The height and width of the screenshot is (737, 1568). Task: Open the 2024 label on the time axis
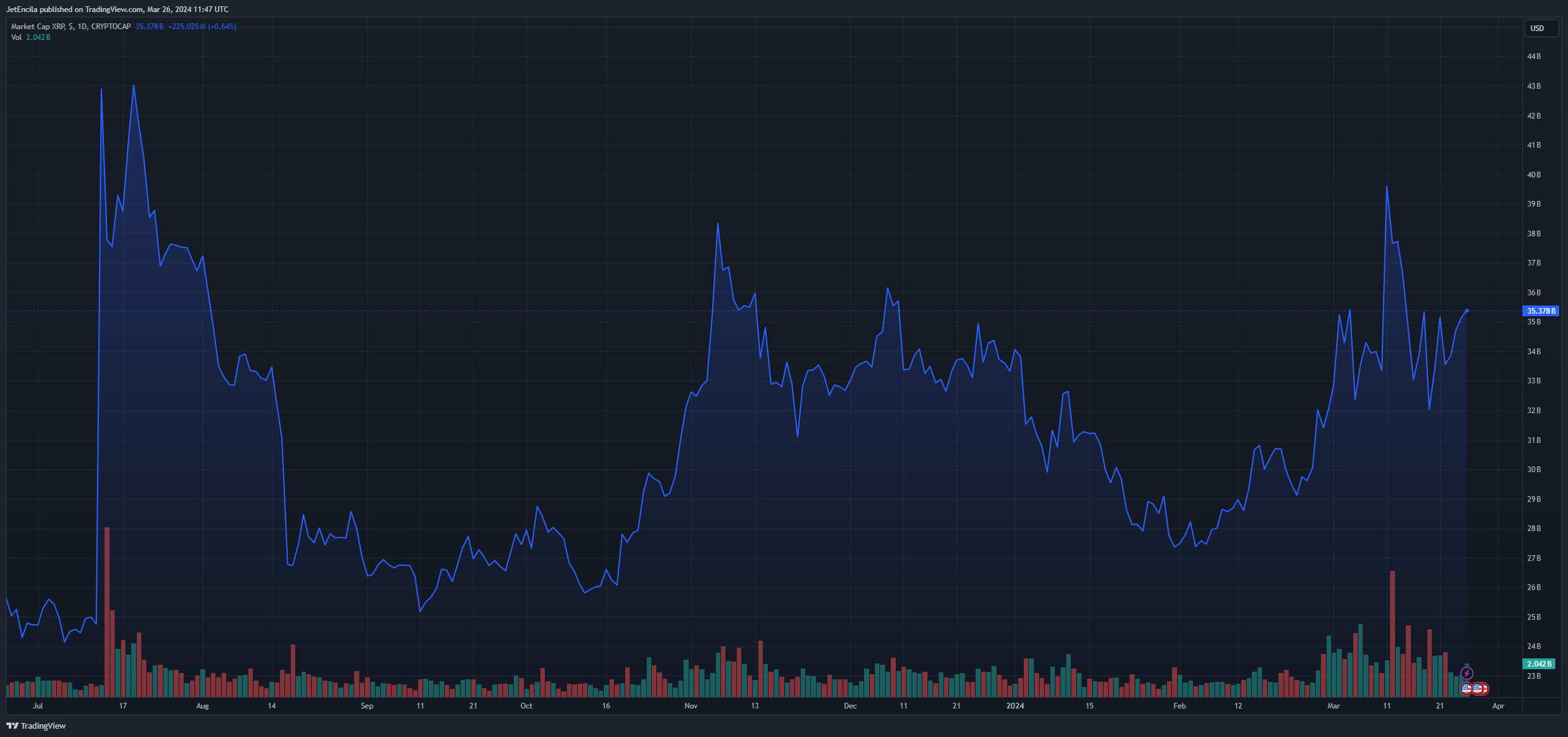coord(1016,705)
